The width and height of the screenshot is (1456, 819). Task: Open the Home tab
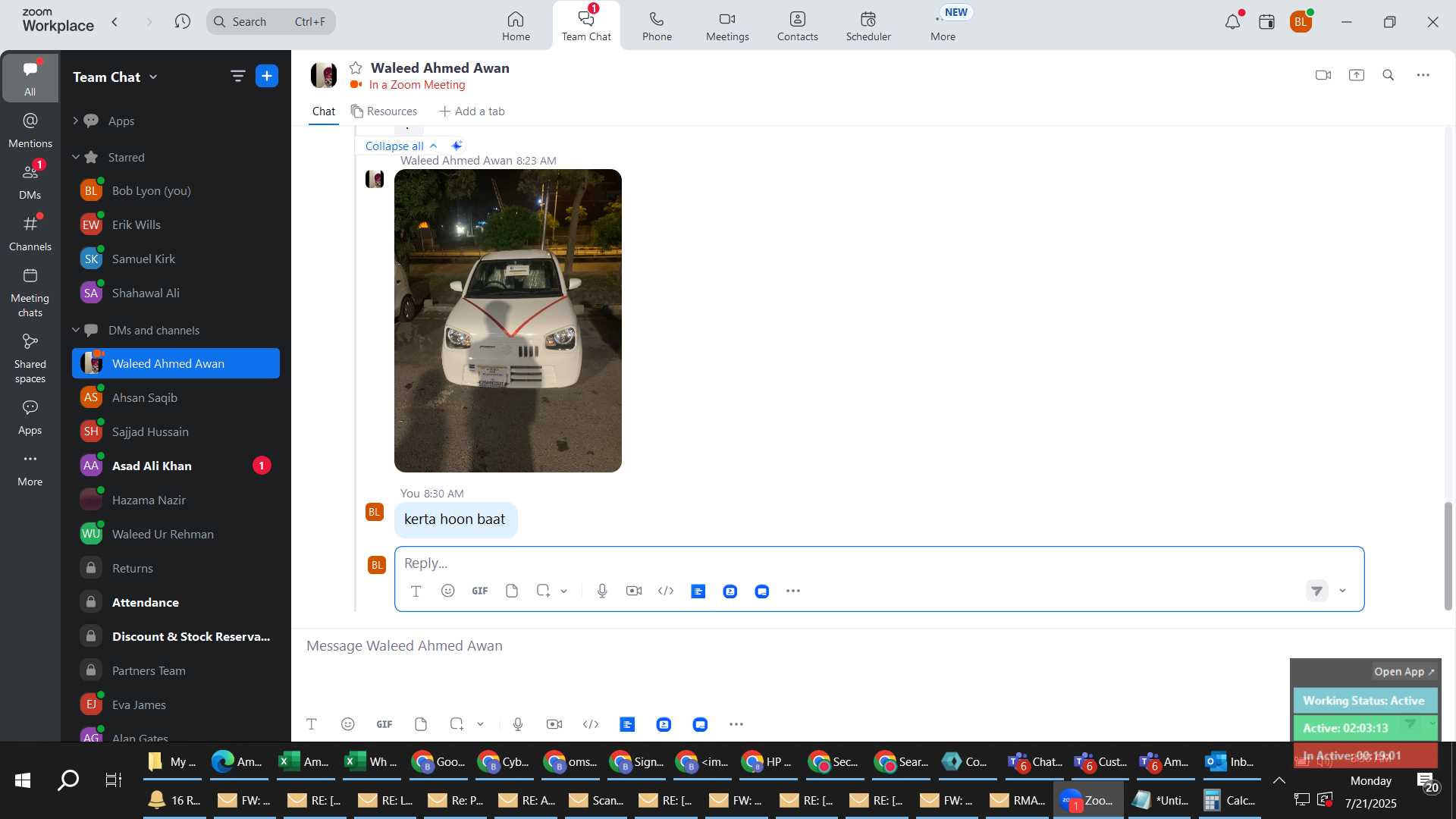point(516,26)
